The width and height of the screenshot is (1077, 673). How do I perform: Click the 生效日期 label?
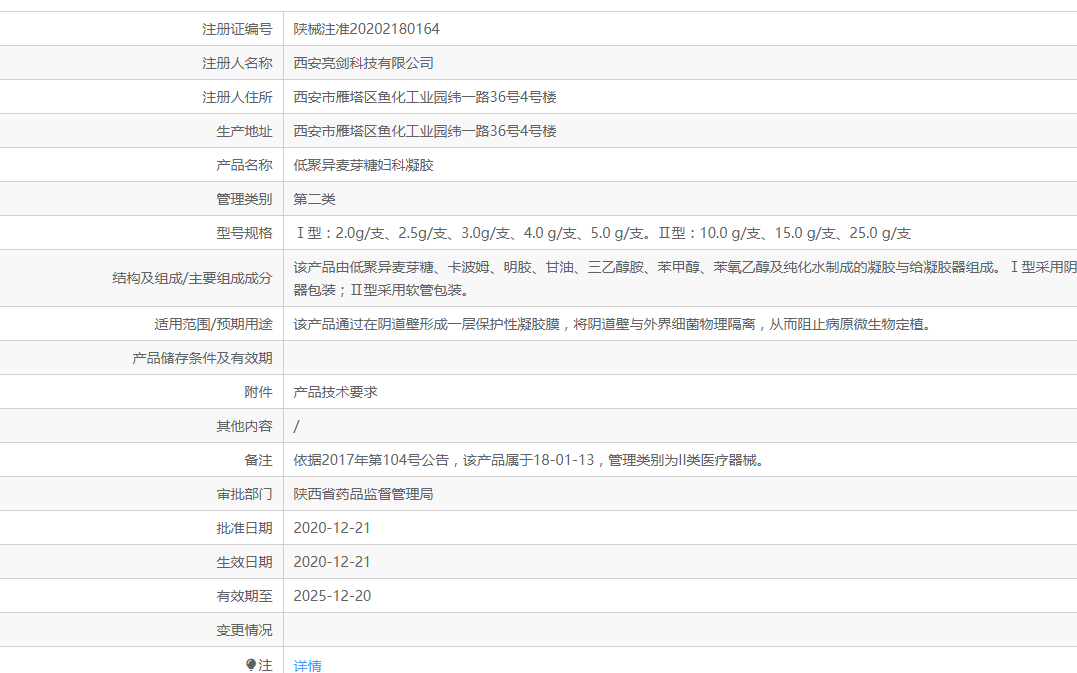tap(244, 562)
